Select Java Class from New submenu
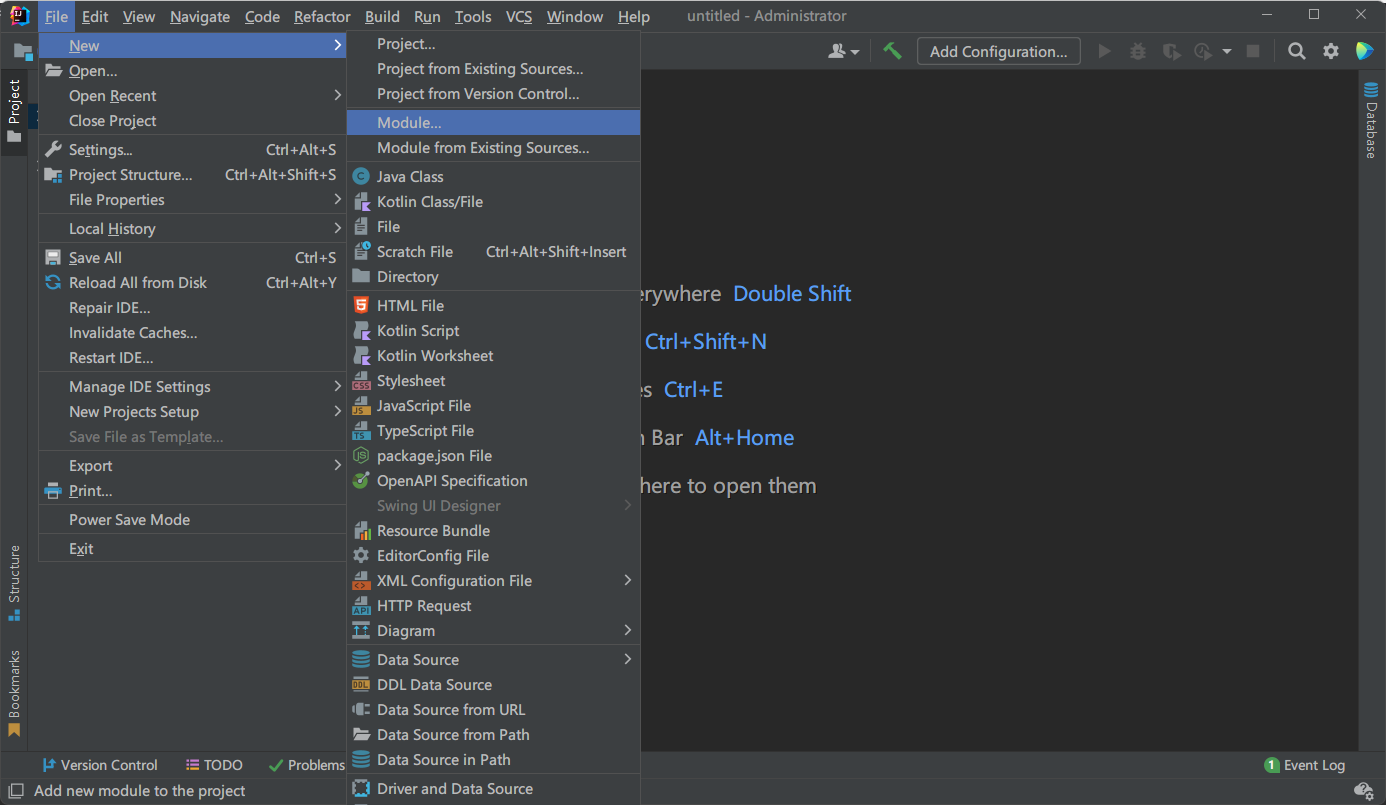Viewport: 1386px width, 805px height. (410, 176)
